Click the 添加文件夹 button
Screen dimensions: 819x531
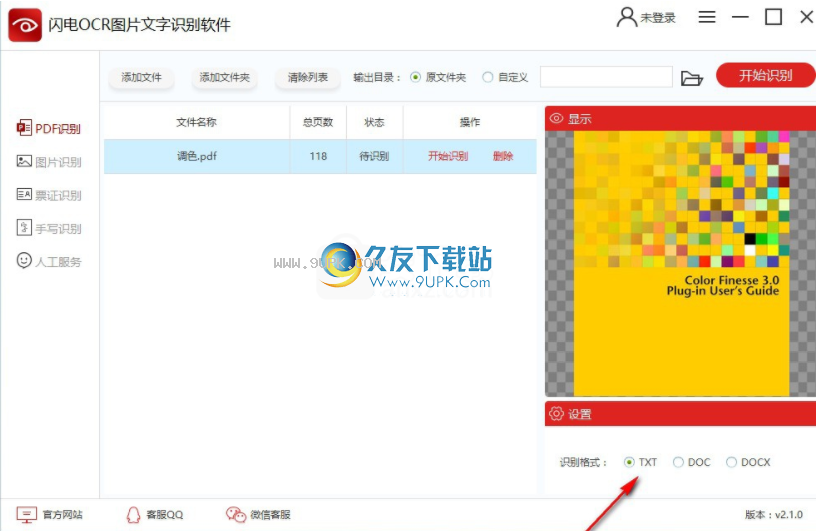(x=225, y=78)
